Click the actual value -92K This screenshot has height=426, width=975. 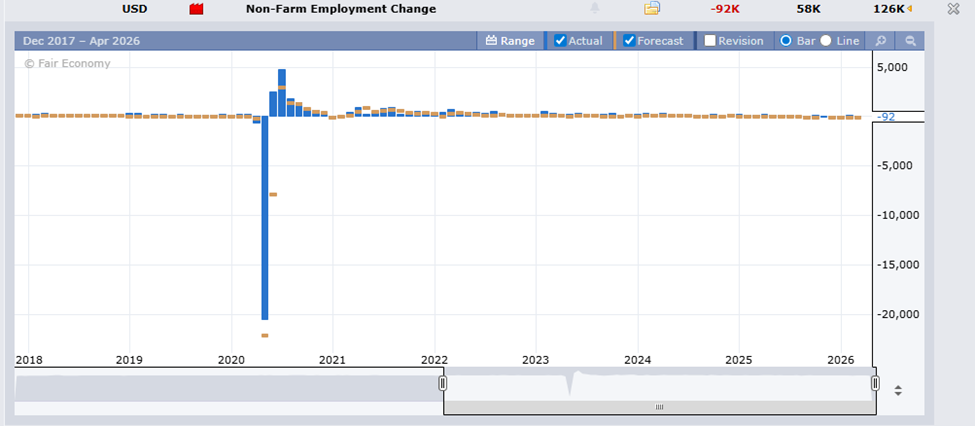[725, 9]
